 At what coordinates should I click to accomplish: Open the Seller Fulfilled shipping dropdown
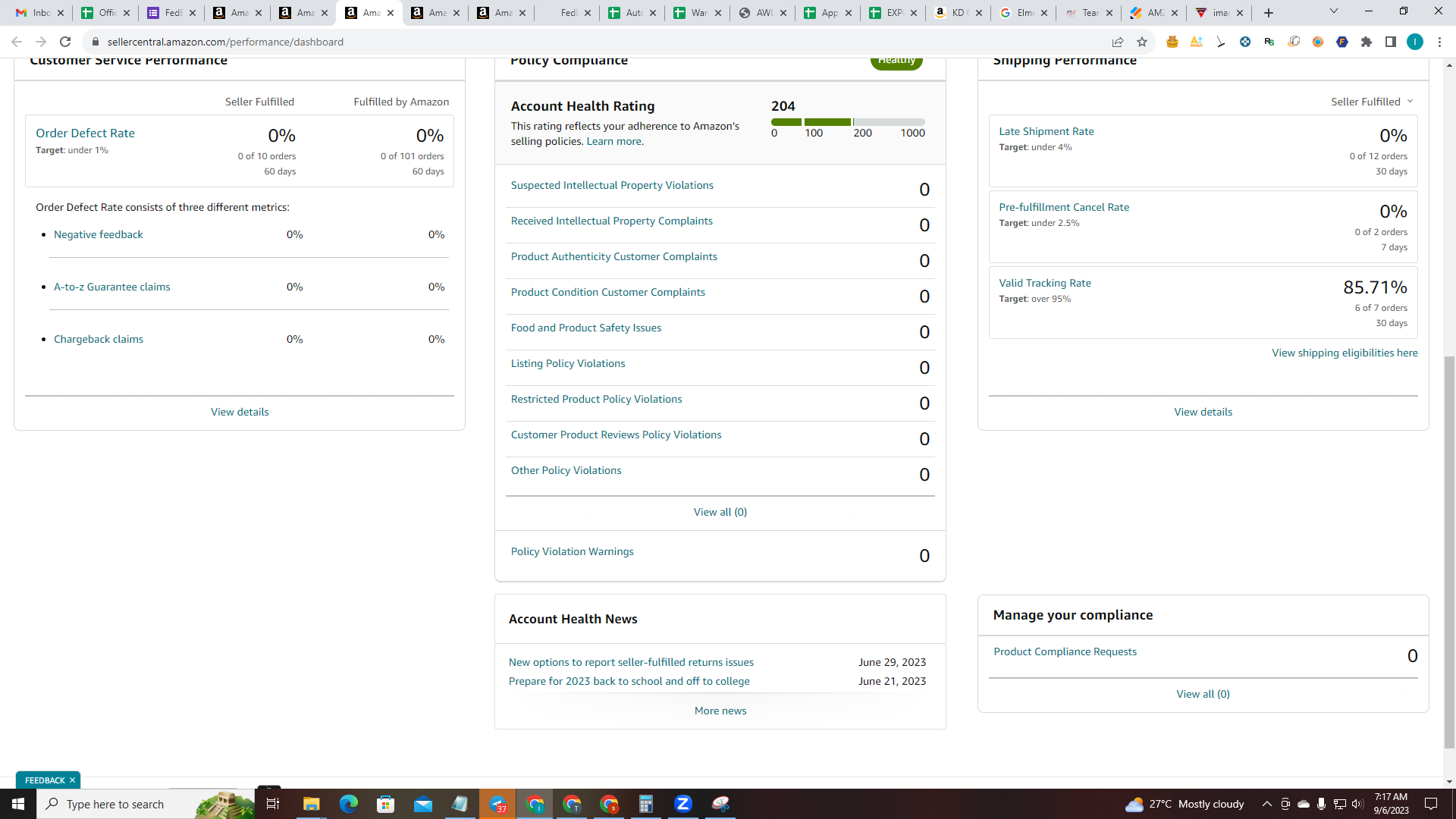click(1373, 102)
